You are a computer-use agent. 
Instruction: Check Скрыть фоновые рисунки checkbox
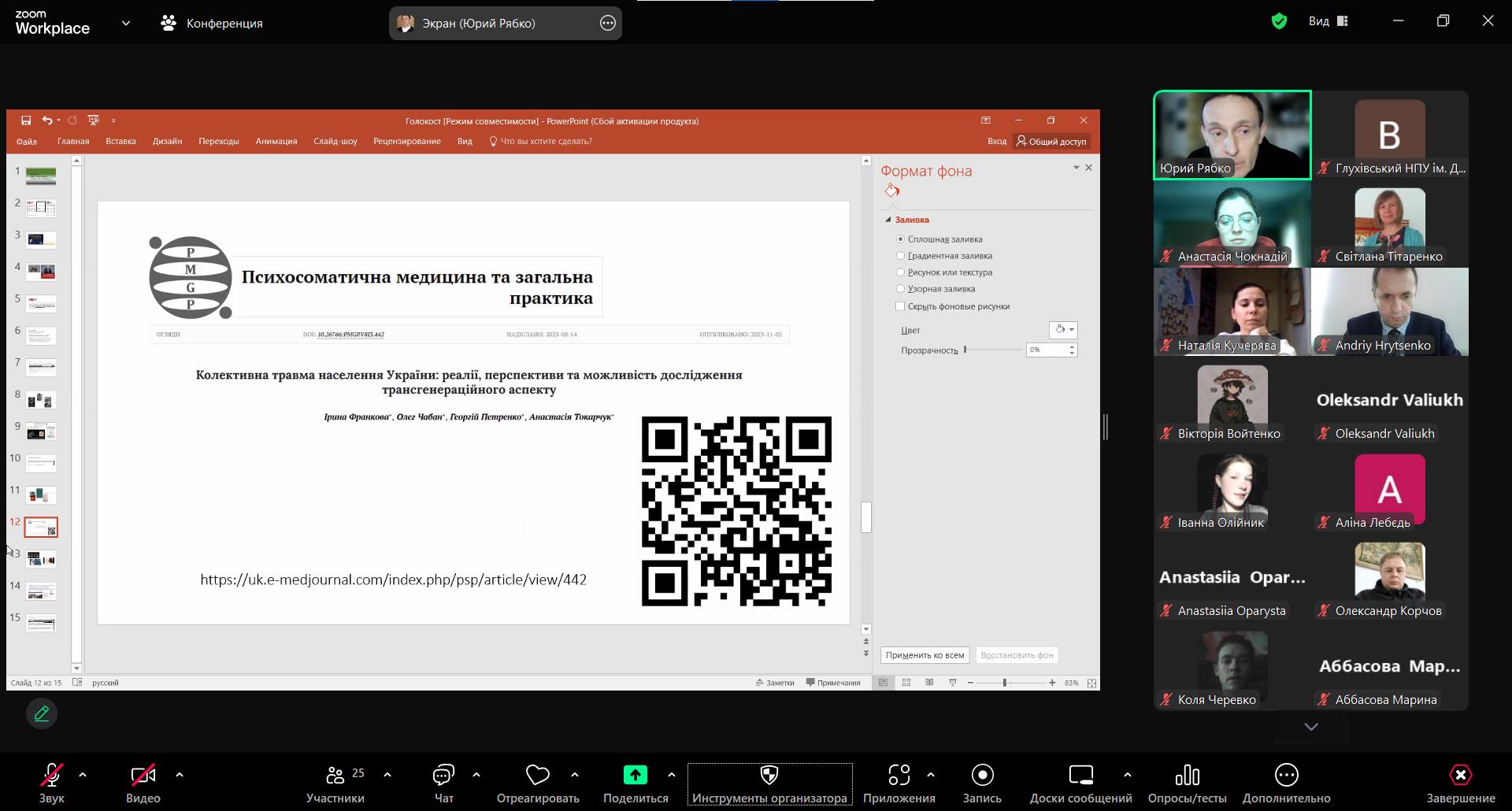point(900,306)
